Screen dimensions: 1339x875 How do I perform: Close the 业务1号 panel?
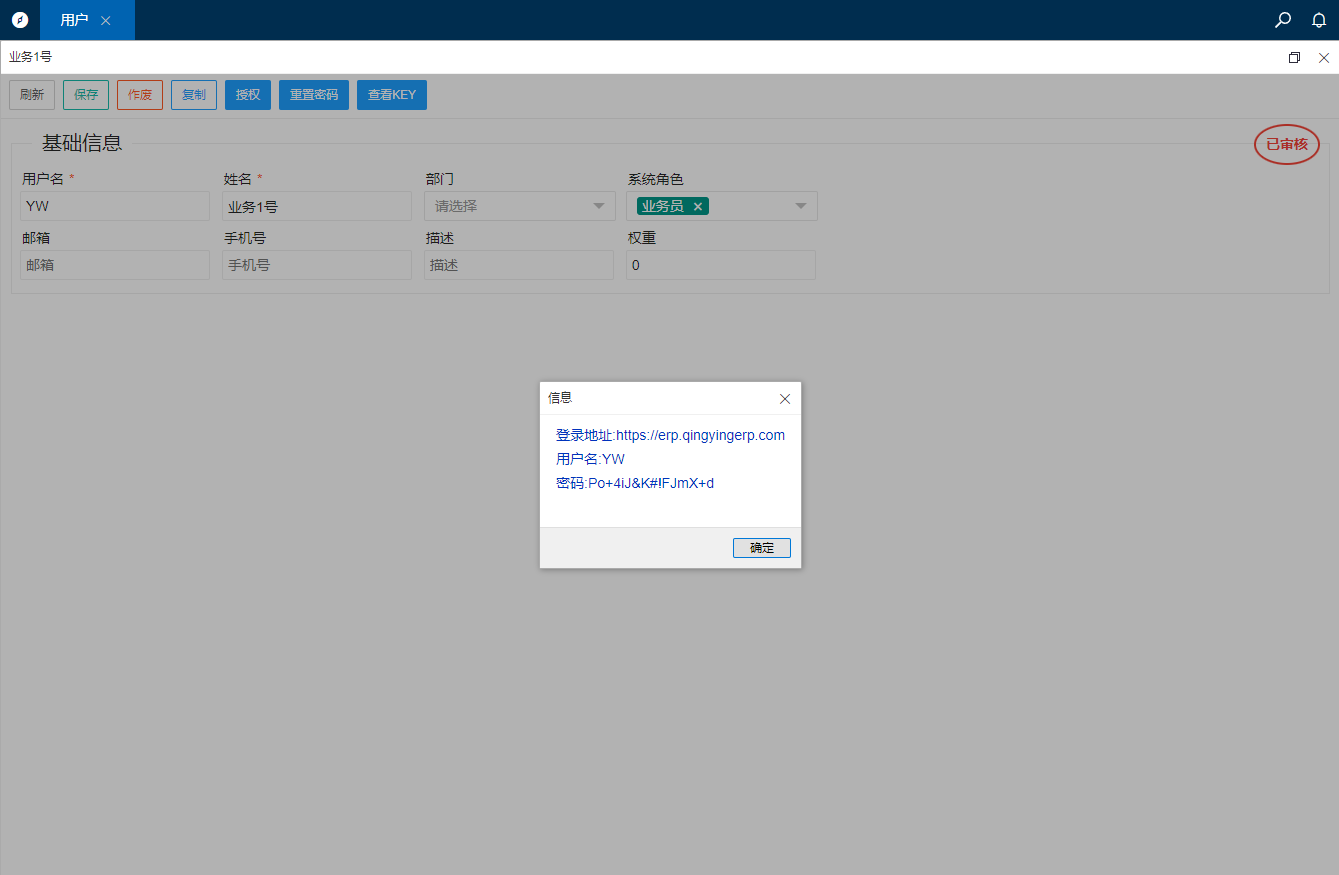1323,58
